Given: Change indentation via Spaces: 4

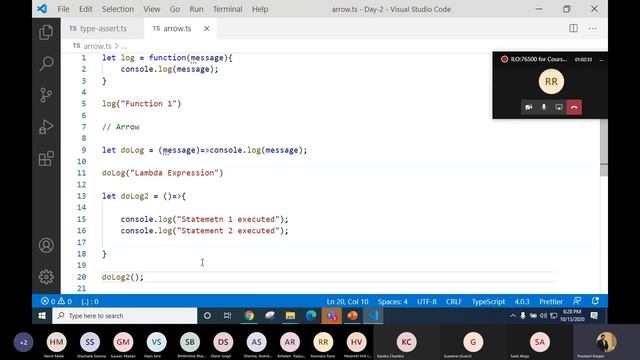Looking at the screenshot, I should click(392, 302).
